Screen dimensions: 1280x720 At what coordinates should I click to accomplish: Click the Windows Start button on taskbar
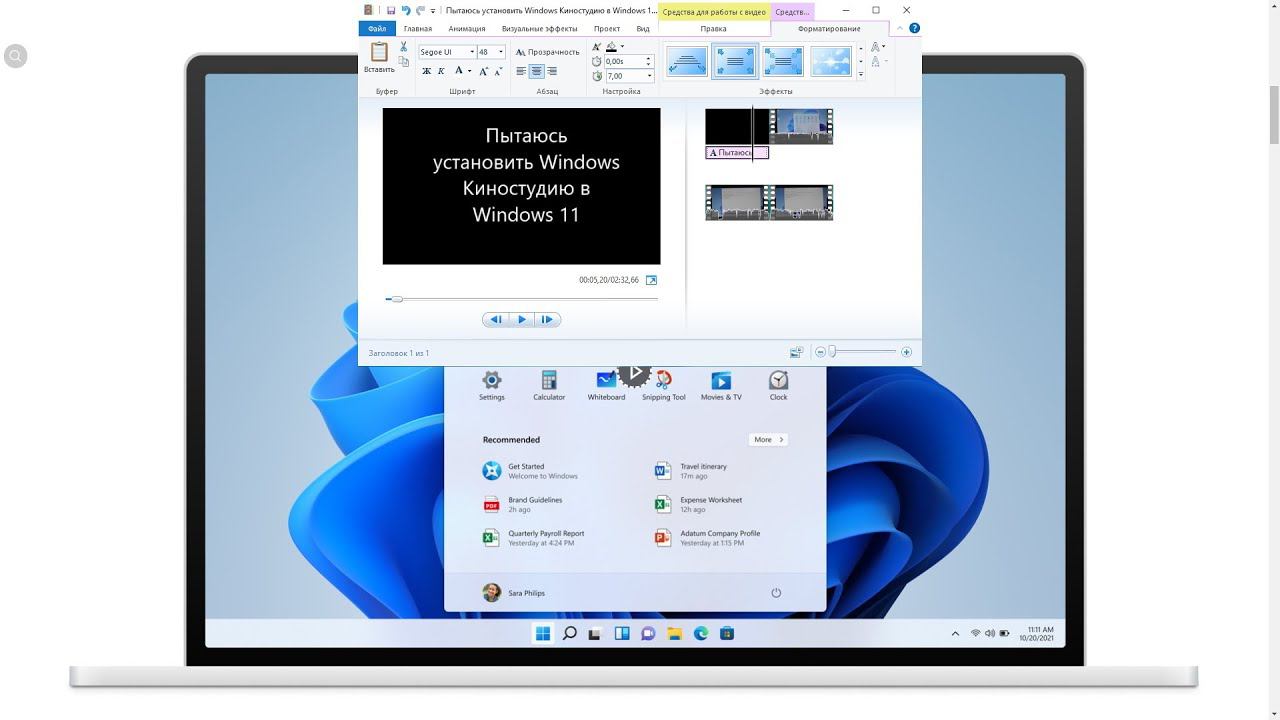click(x=542, y=633)
